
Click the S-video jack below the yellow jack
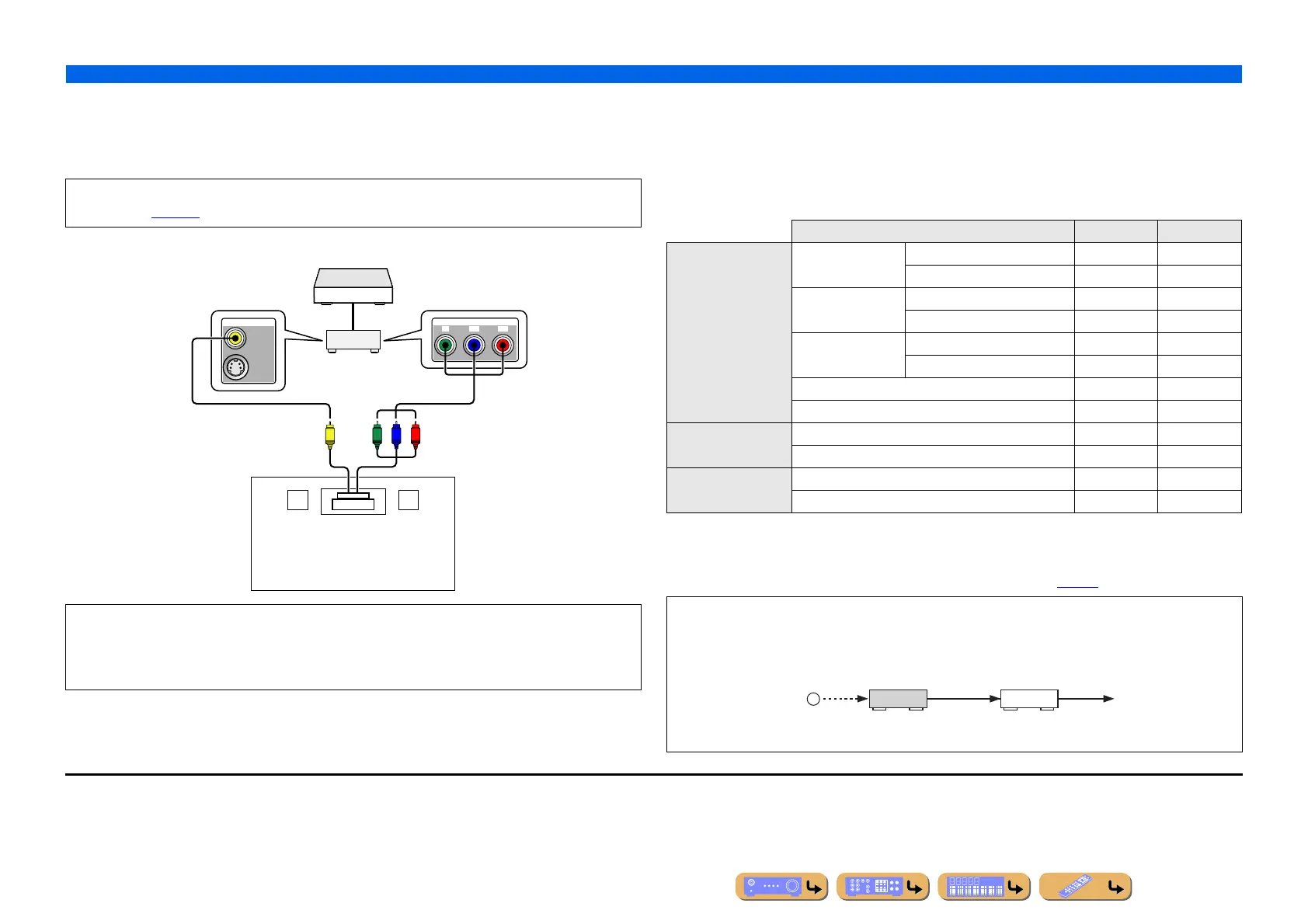236,367
